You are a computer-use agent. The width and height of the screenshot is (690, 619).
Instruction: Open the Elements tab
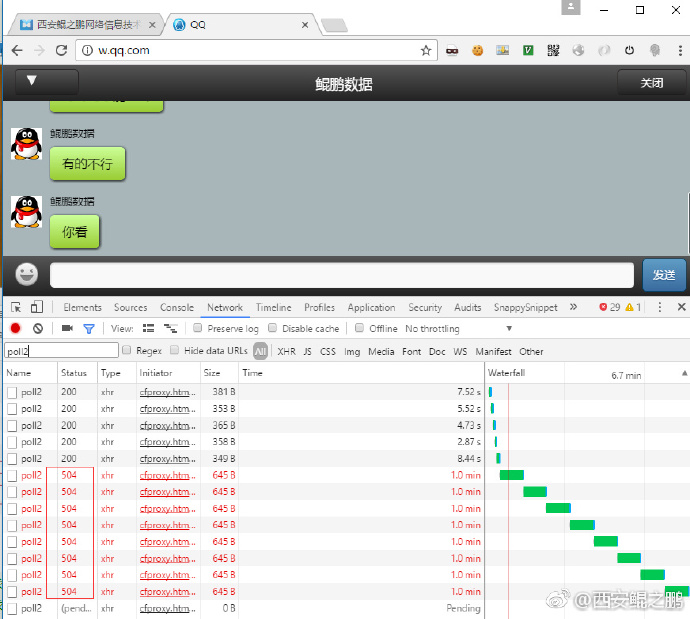point(82,308)
